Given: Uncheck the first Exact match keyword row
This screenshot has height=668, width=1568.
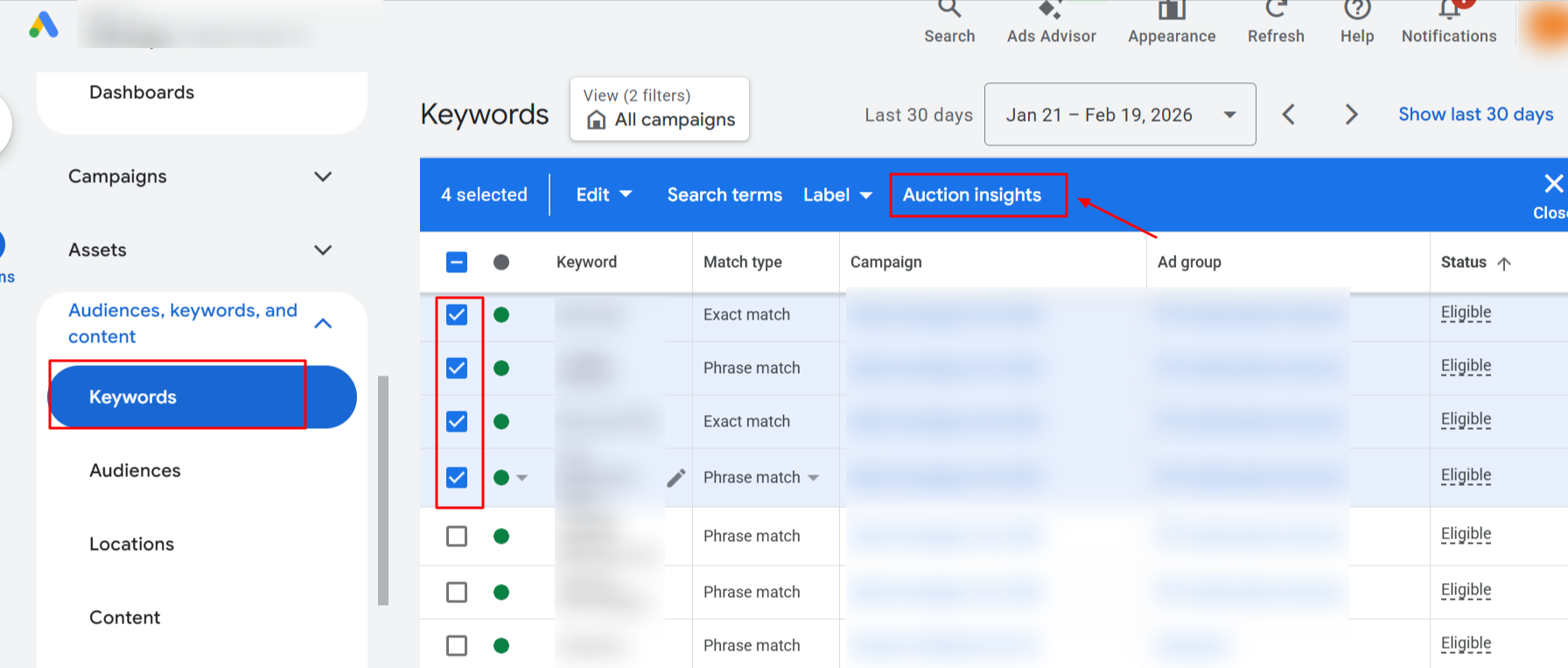Looking at the screenshot, I should click(457, 315).
